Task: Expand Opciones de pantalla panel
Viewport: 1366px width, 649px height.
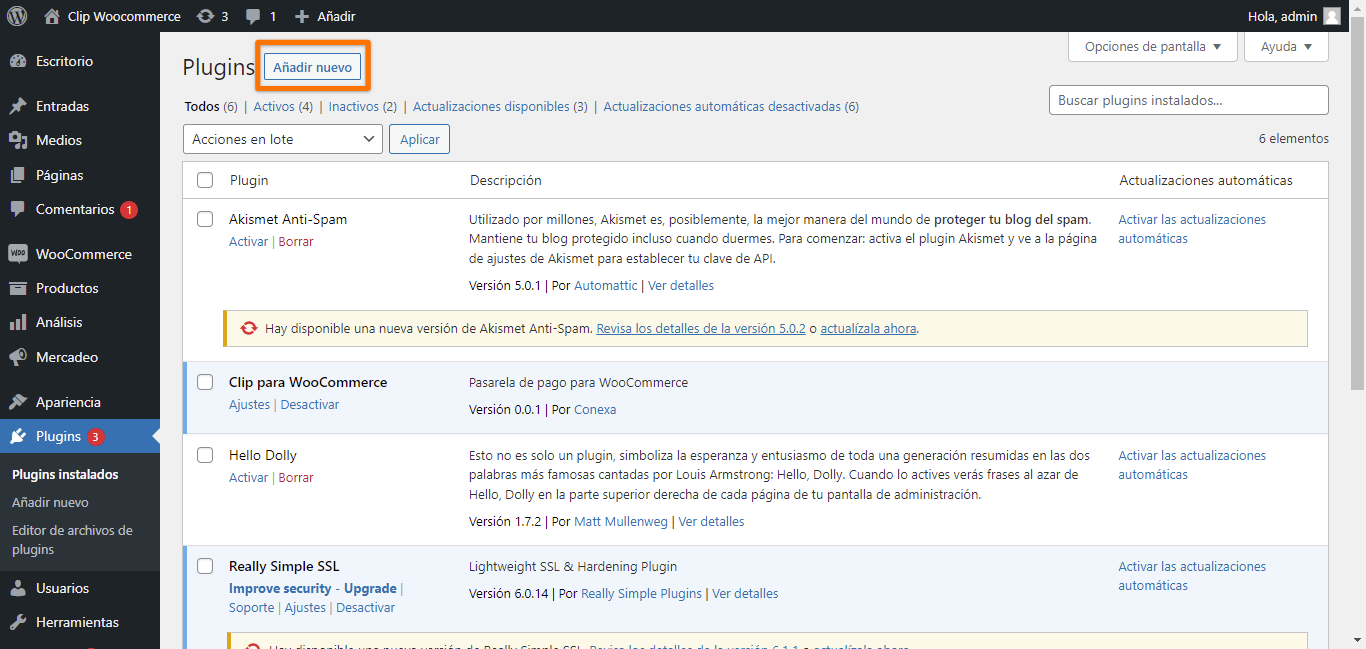Action: click(x=1153, y=46)
